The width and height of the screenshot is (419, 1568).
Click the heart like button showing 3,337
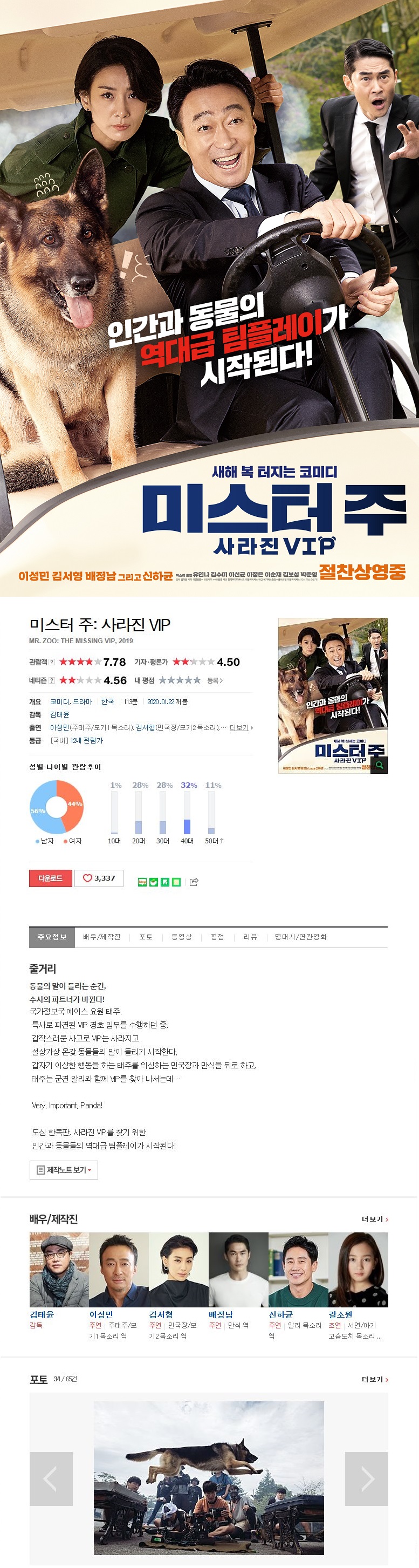point(99,878)
